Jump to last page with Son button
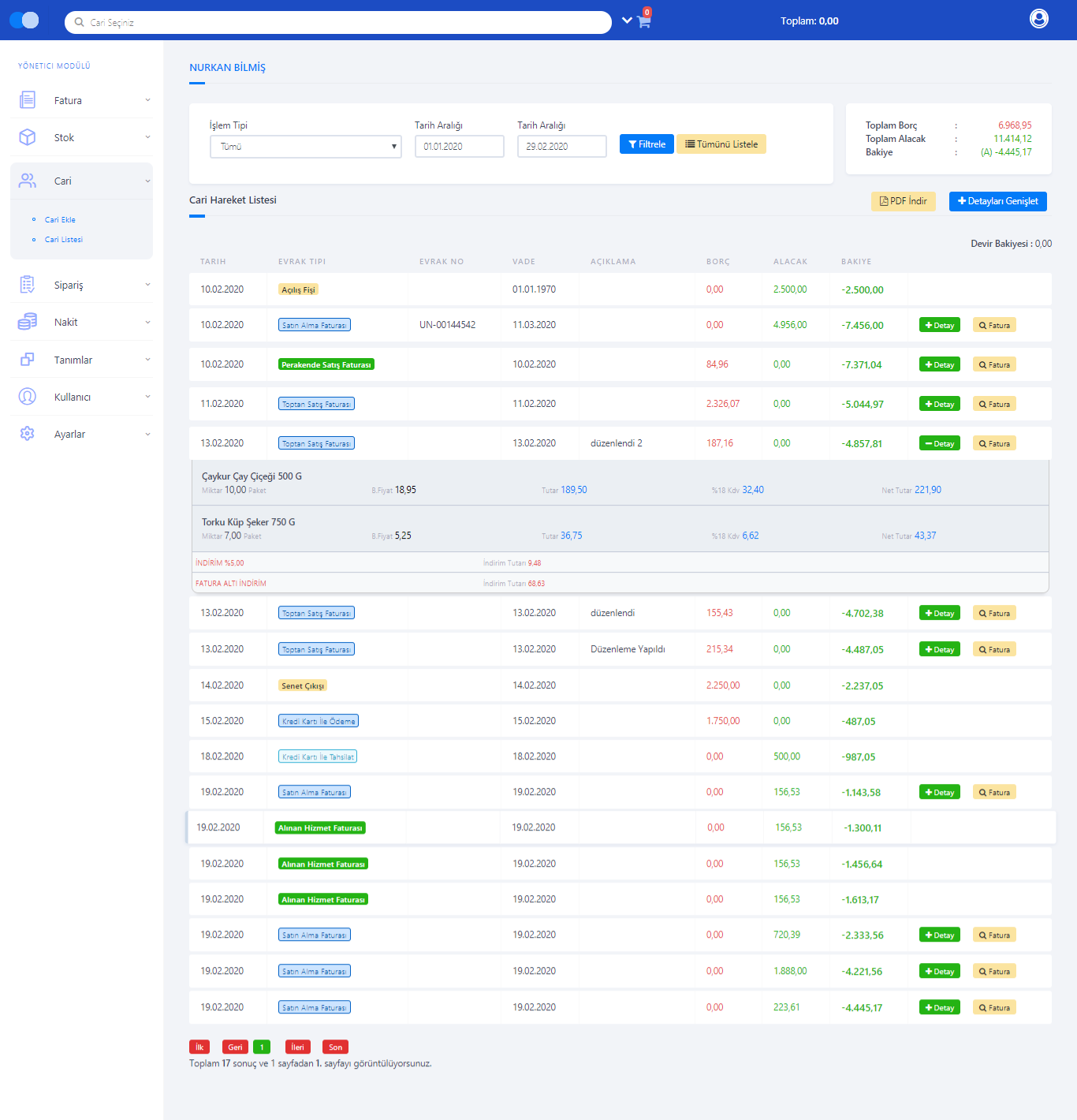 (335, 1047)
